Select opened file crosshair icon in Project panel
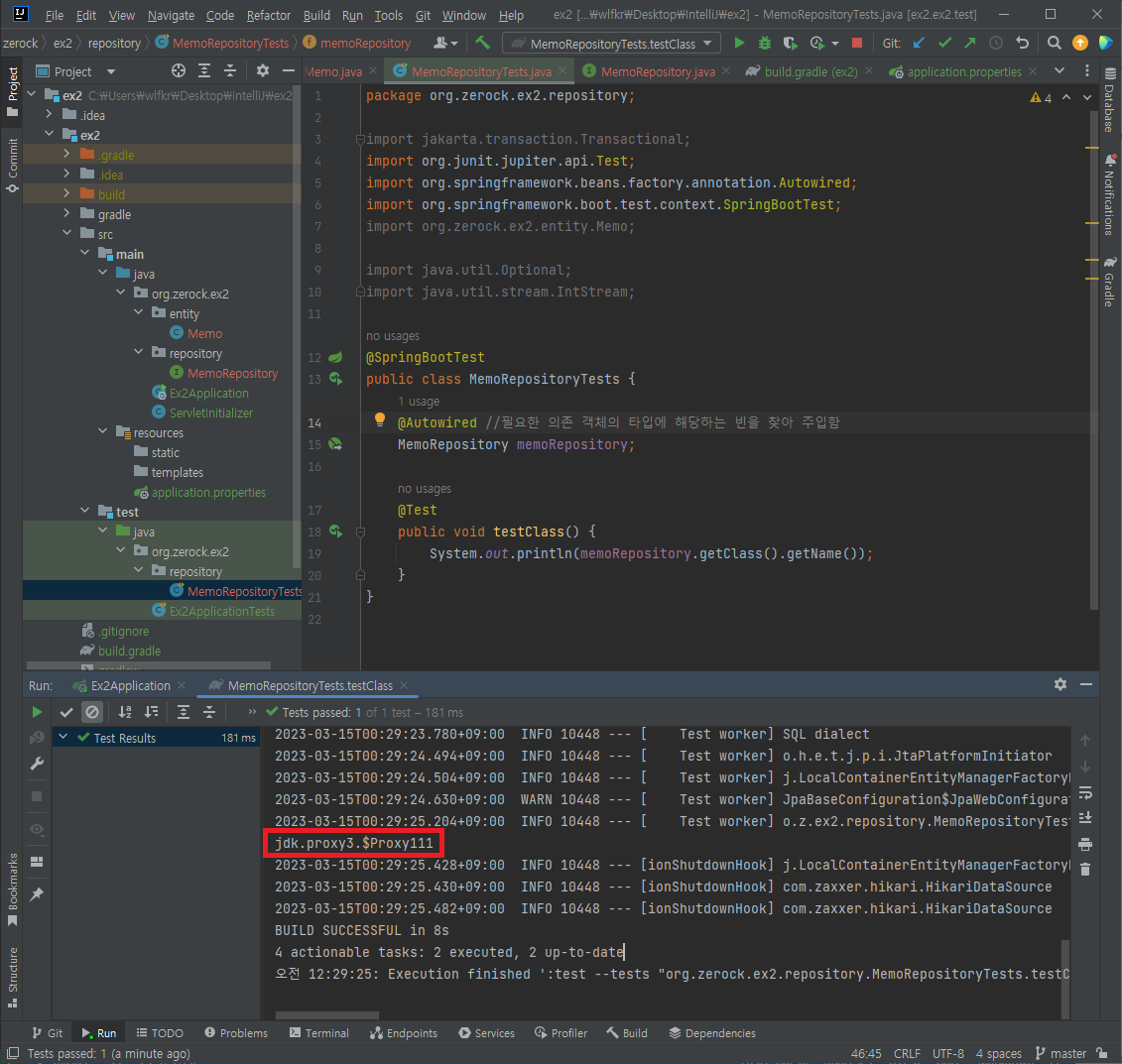The height and width of the screenshot is (1064, 1122). click(x=179, y=70)
